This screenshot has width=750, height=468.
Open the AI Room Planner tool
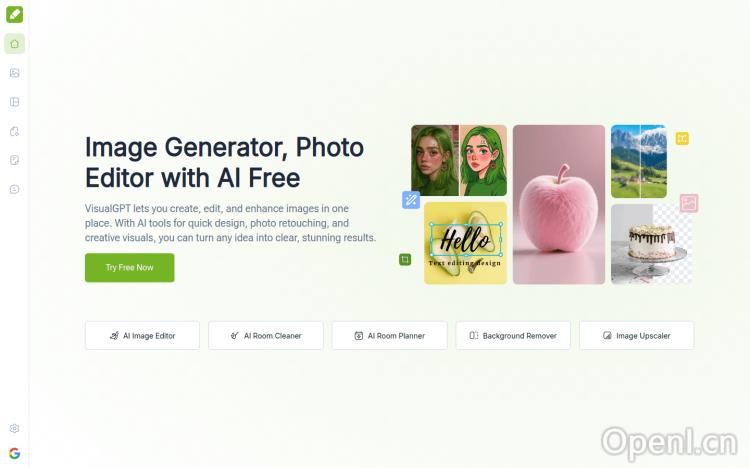pyautogui.click(x=389, y=335)
